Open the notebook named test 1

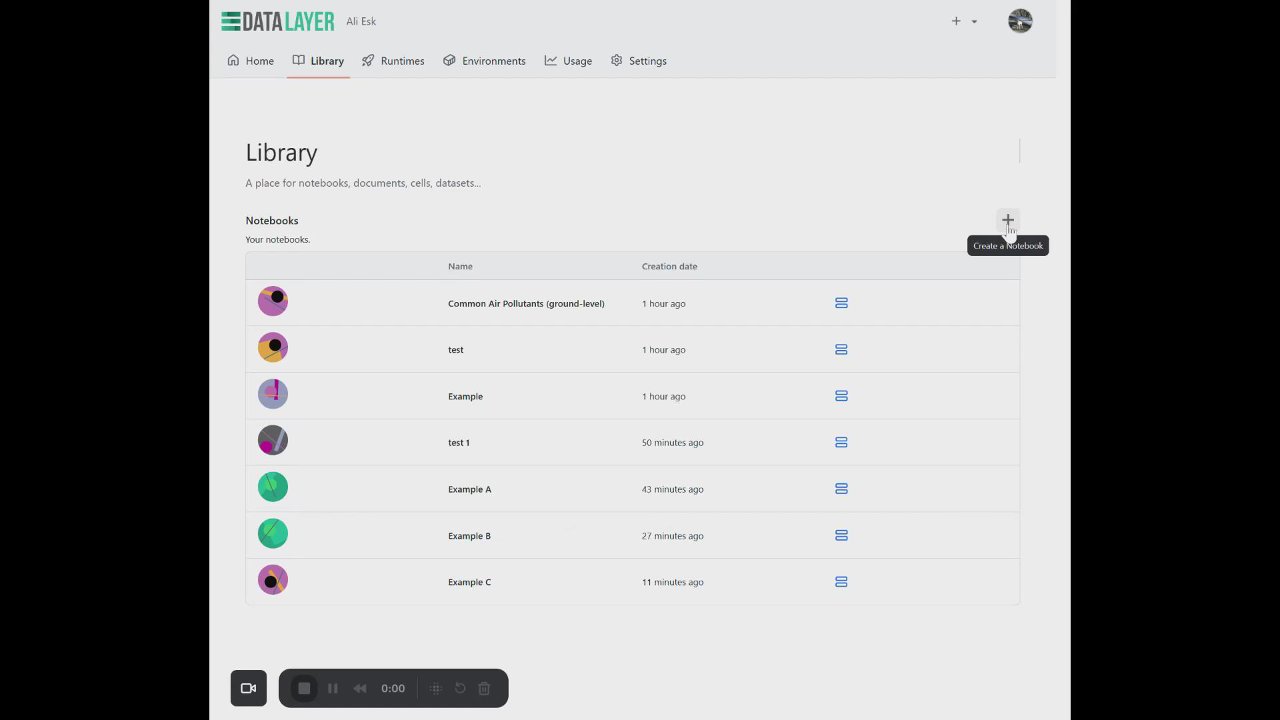459,442
